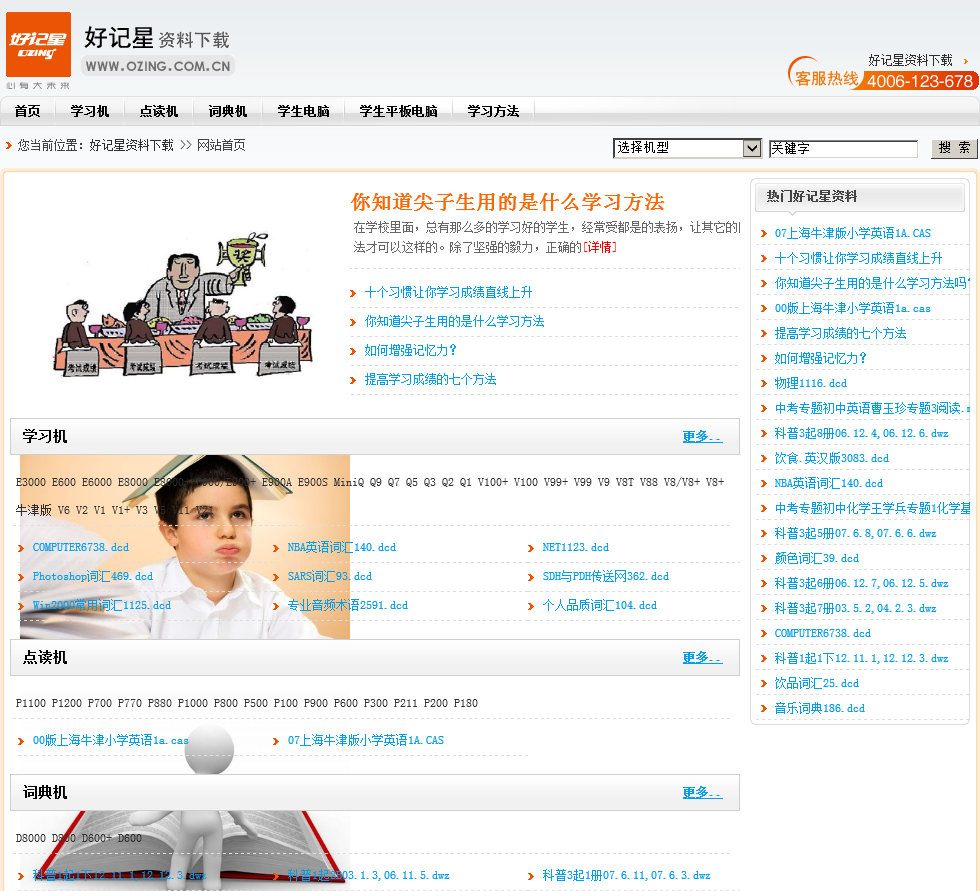The height and width of the screenshot is (891, 980).
Task: Open 饮食.英汉版3083.dcd link
Action: click(831, 459)
